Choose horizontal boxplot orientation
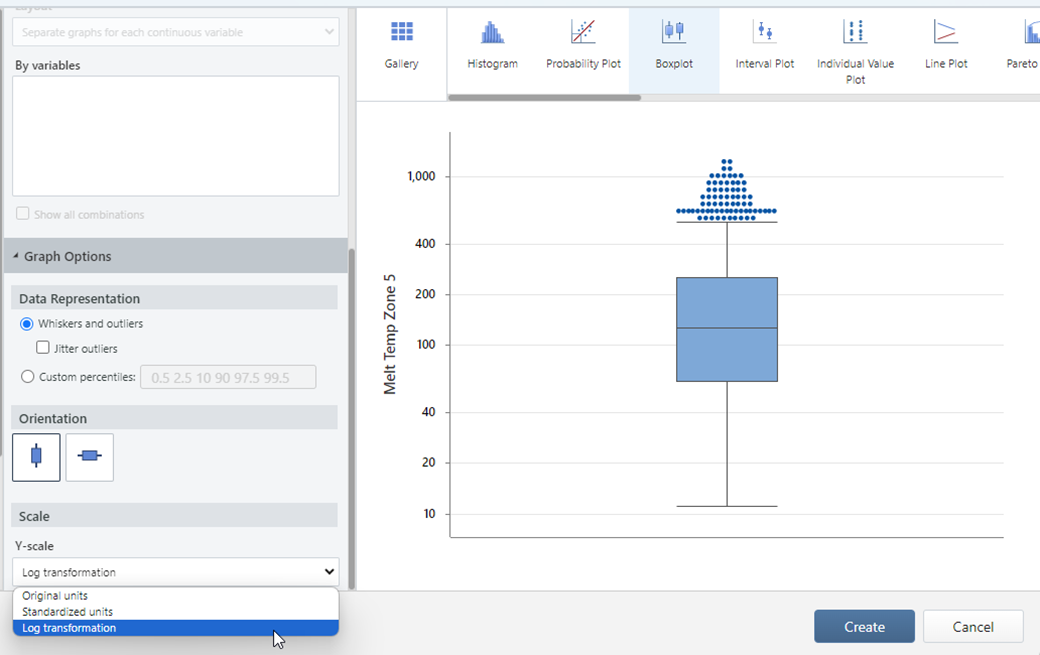The image size is (1040, 655). pyautogui.click(x=89, y=457)
